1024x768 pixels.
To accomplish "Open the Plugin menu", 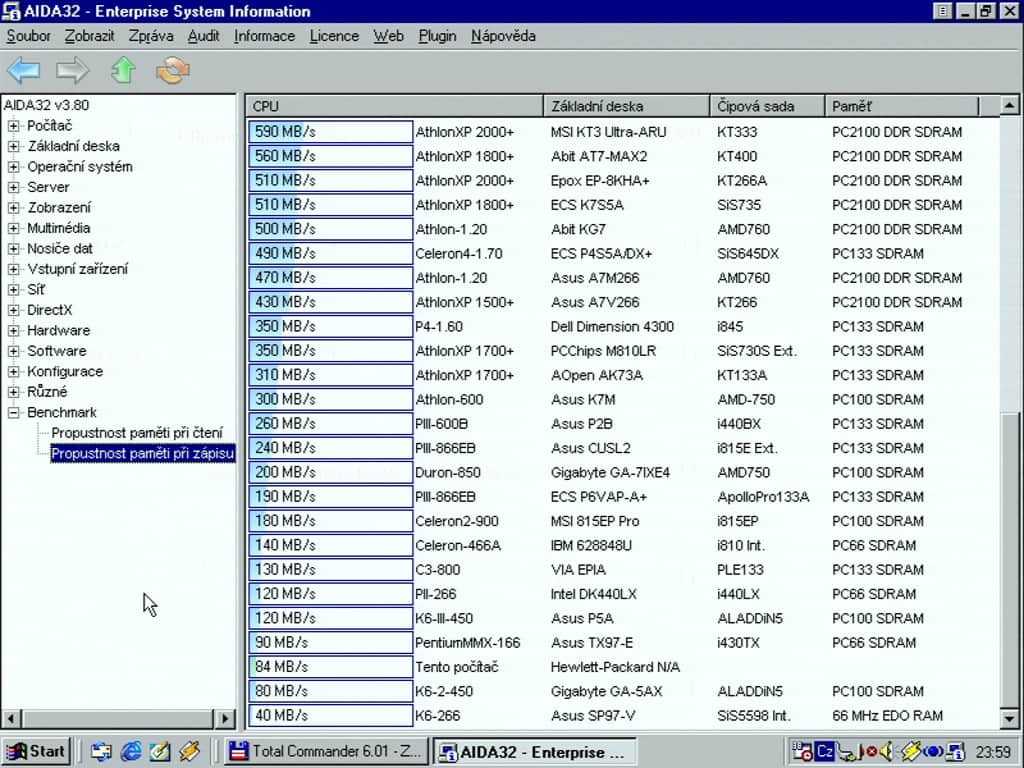I will [x=437, y=36].
